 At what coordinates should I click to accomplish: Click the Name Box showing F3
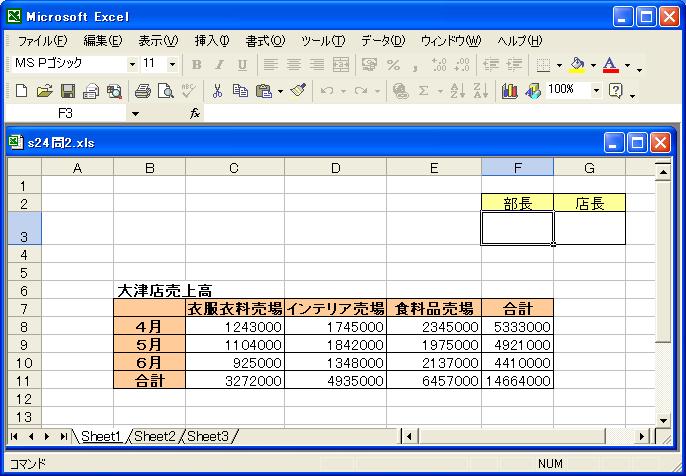click(66, 114)
